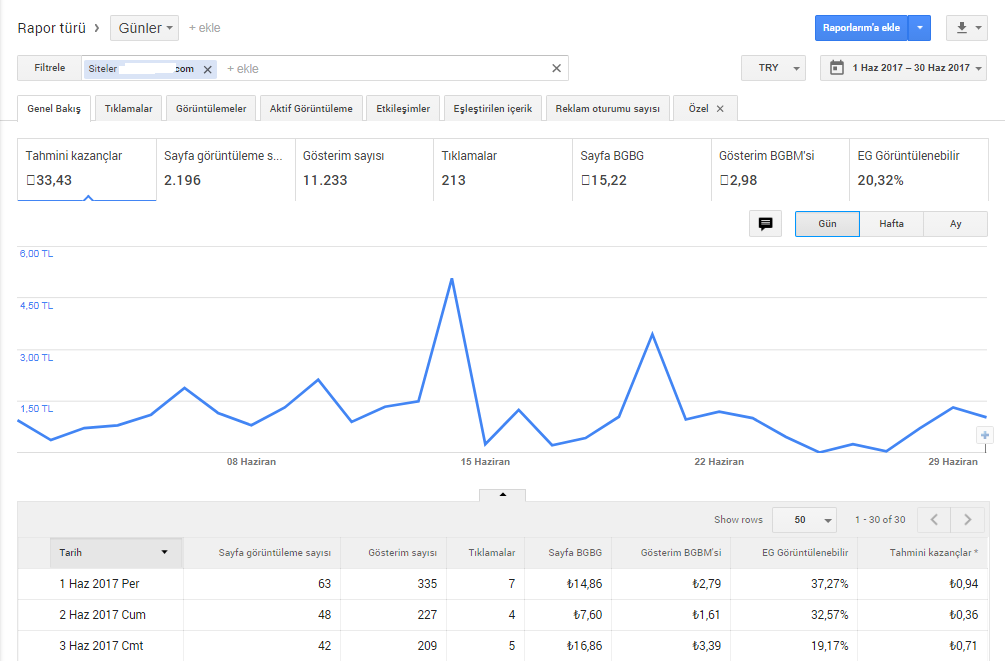
Task: Click the 1 Haz 2017 Per row
Action: (x=503, y=584)
